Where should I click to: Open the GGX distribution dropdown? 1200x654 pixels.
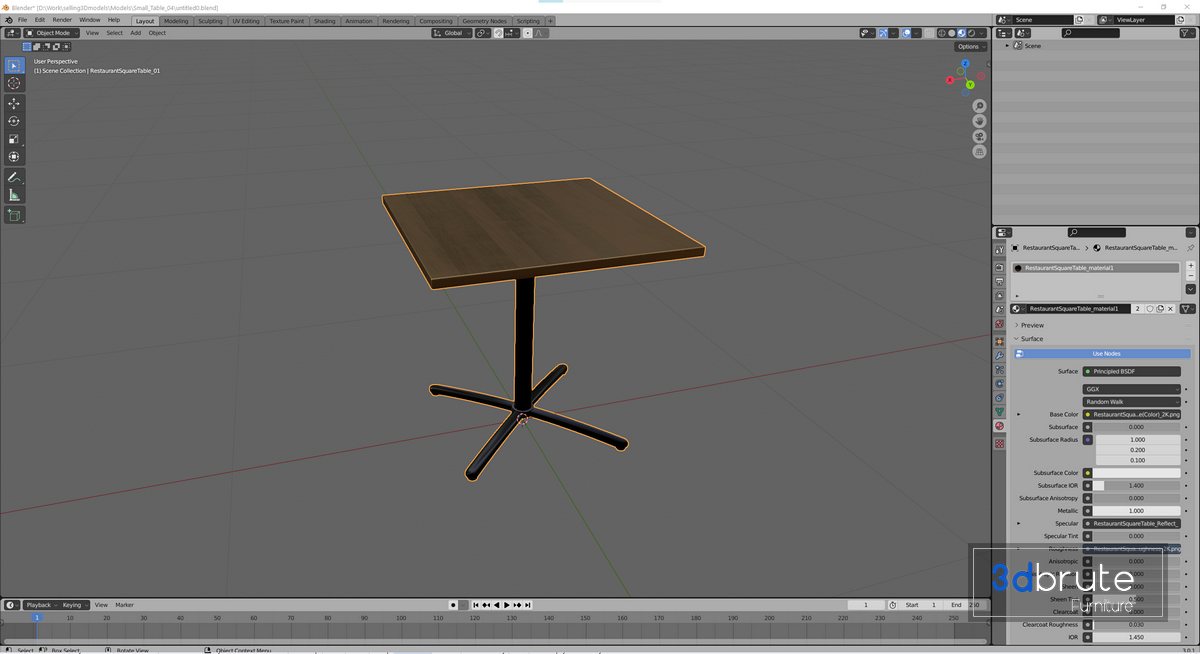1131,389
